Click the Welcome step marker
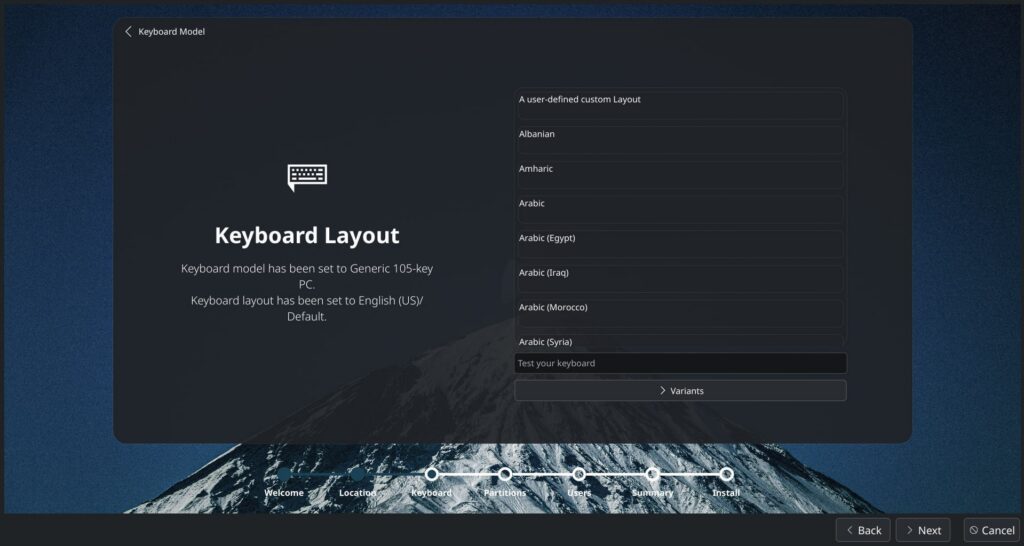 tap(284, 474)
